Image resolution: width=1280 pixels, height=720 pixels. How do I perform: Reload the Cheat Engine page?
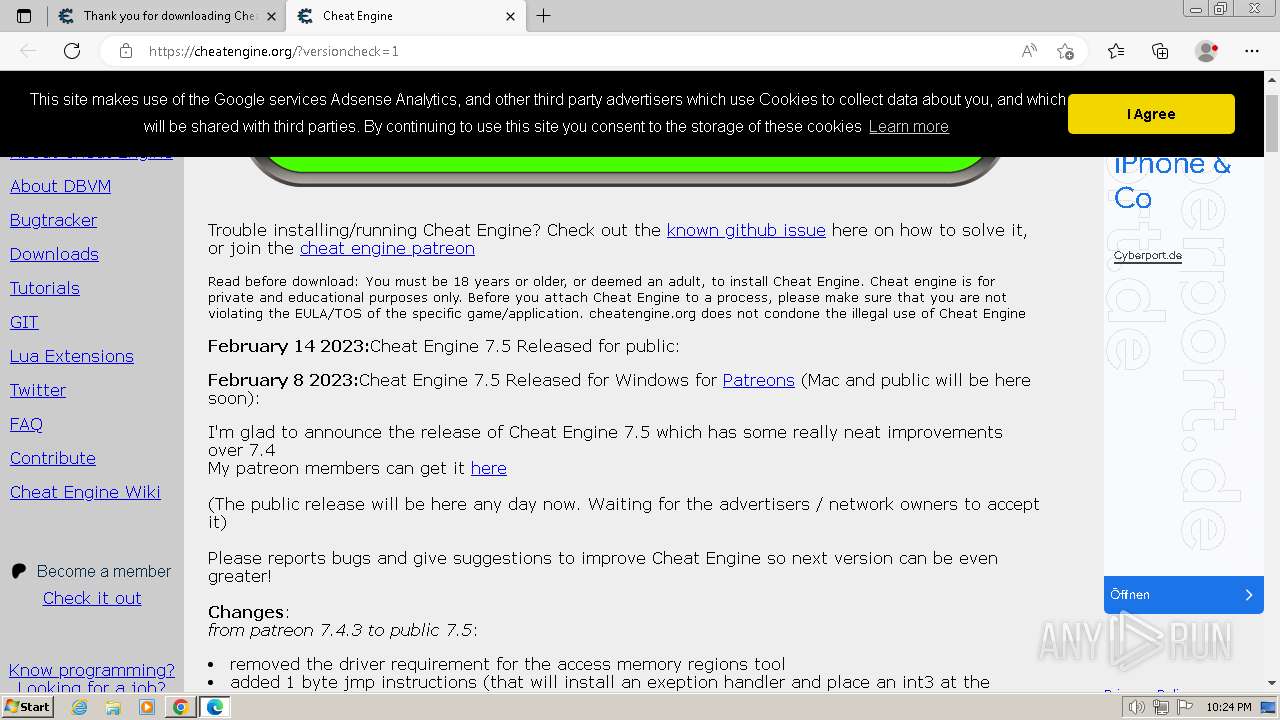tap(72, 51)
